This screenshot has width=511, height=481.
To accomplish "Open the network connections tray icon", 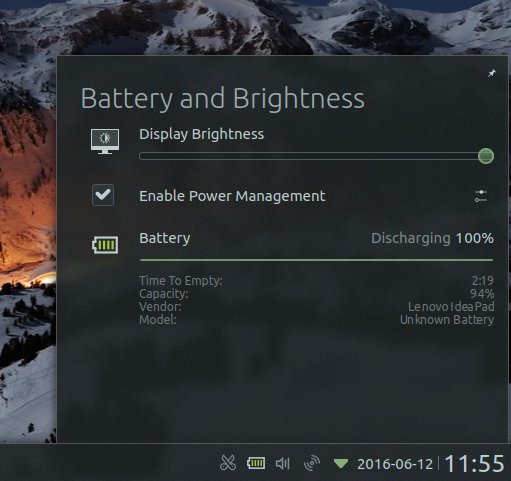I will pos(312,463).
